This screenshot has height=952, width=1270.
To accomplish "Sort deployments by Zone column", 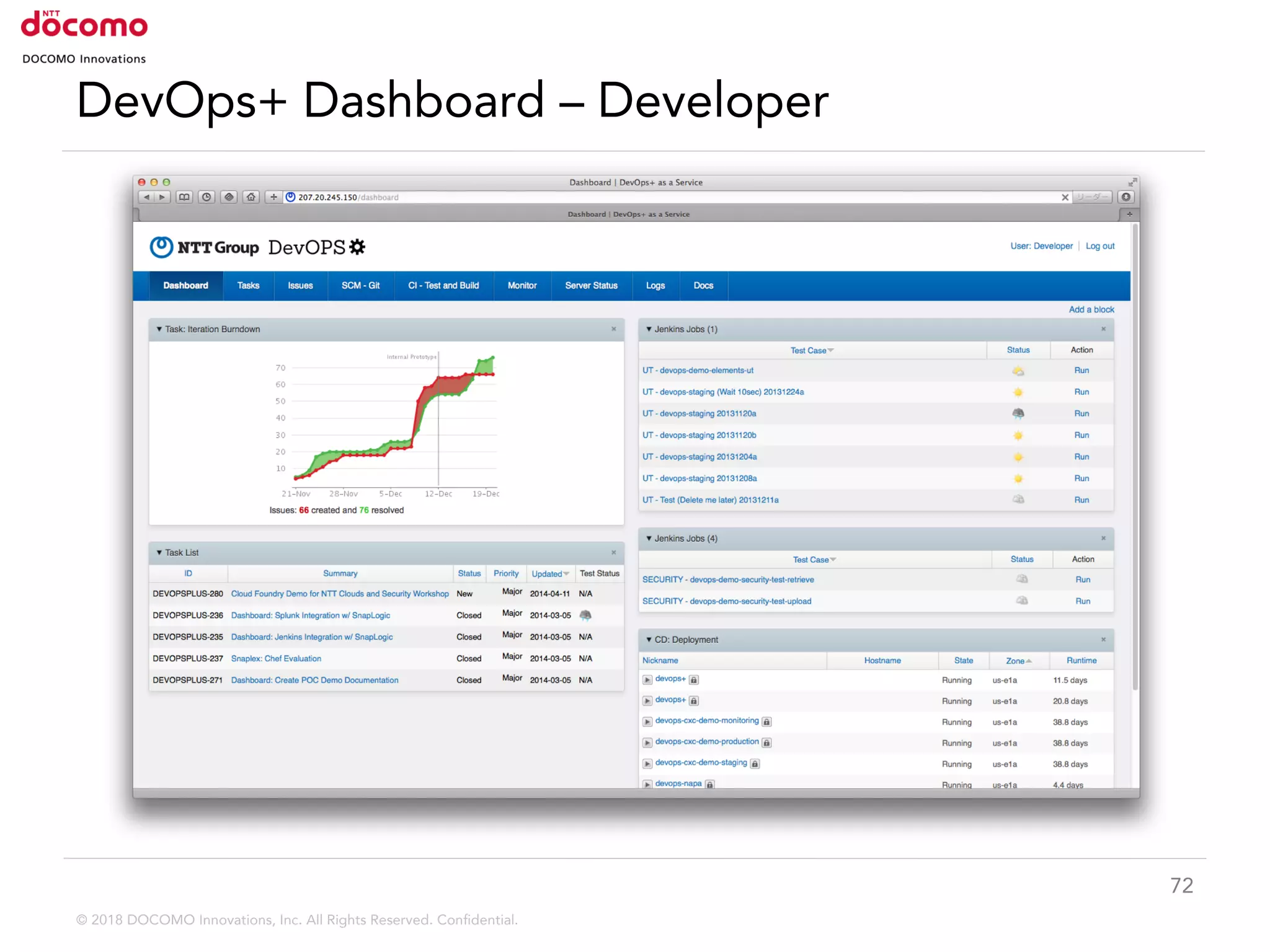I will pyautogui.click(x=1018, y=661).
